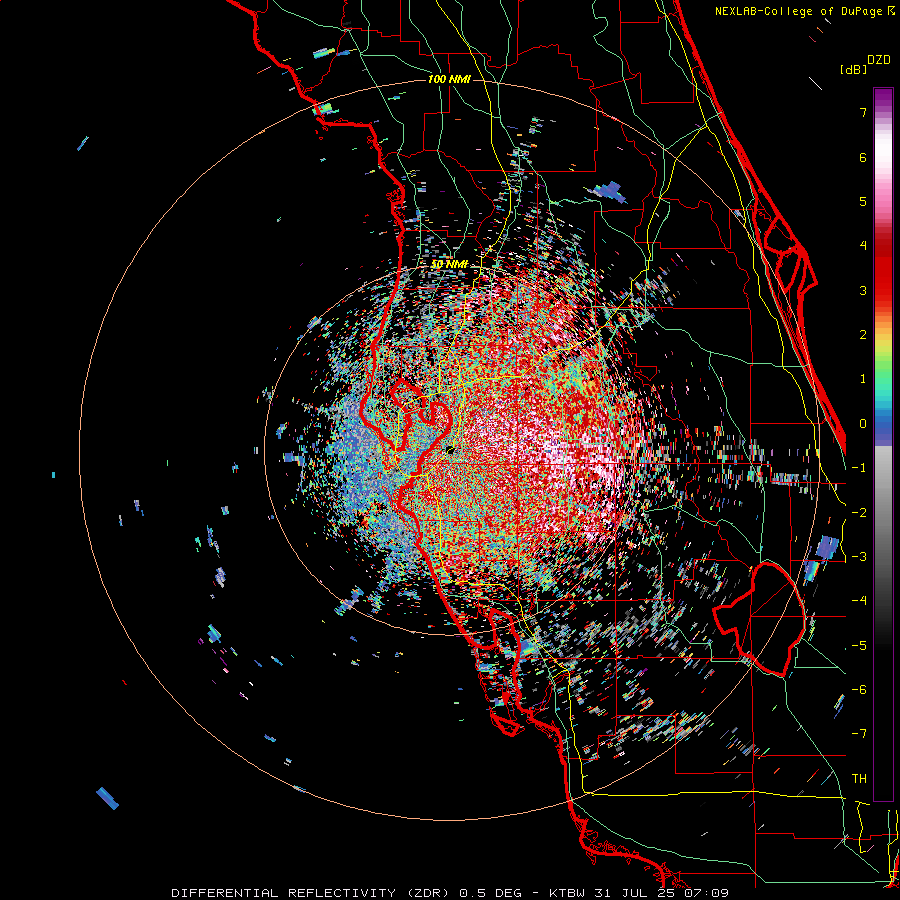Click the black radar site marker at center
Screen dimensions: 900x900
[450, 450]
